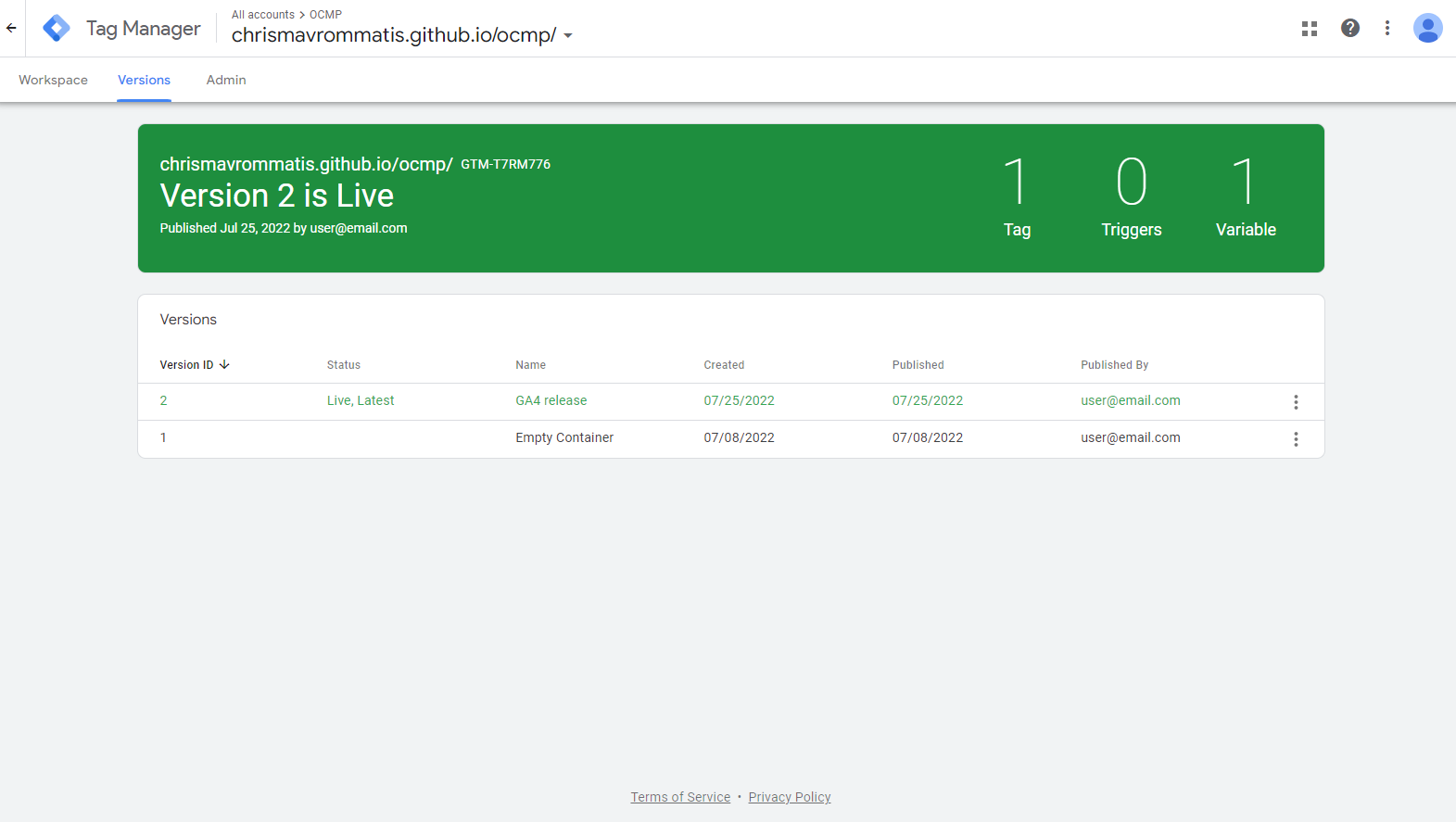Click the Name column header
Viewport: 1456px width, 822px height.
coord(531,365)
